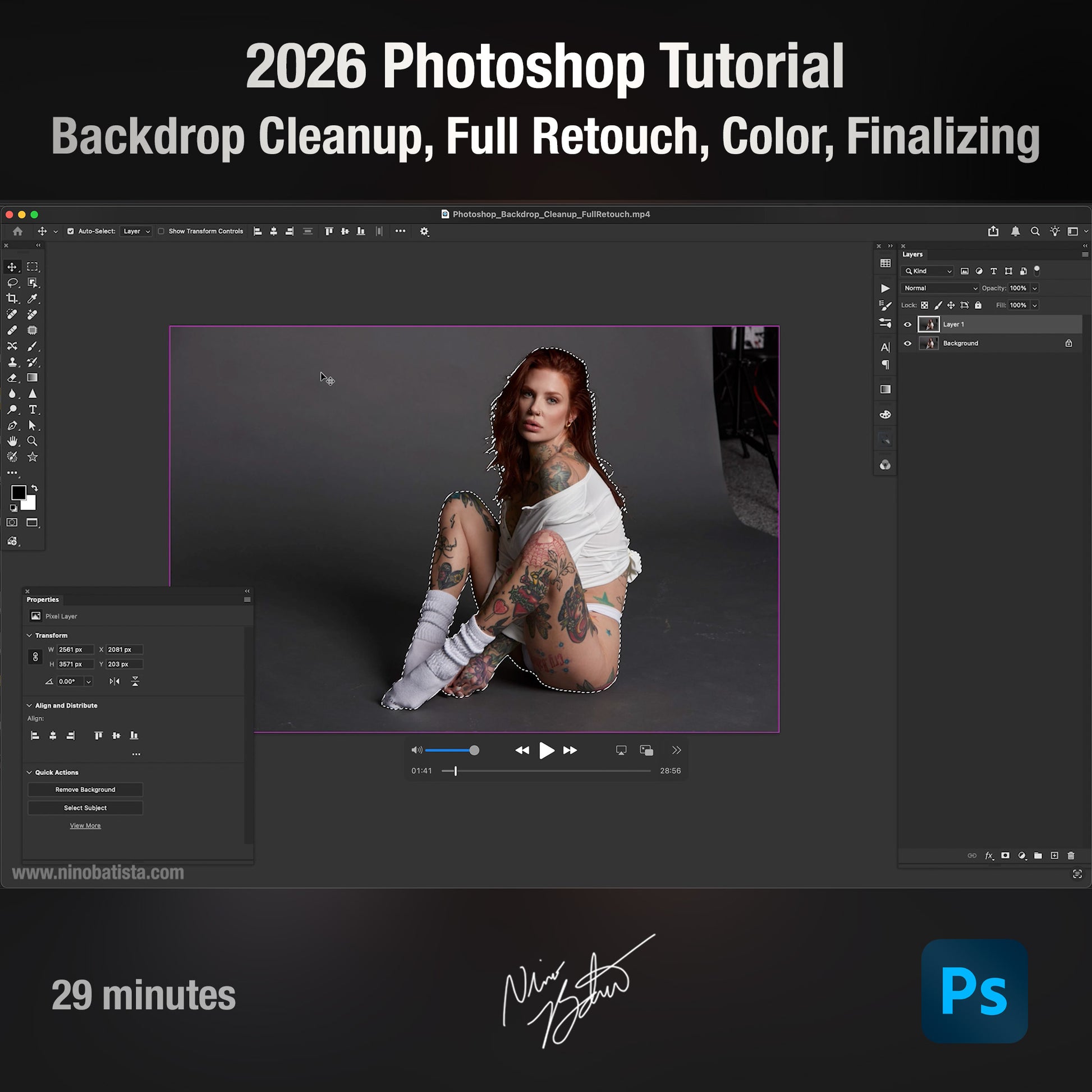Click the Properties panel tab
This screenshot has width=1092, height=1092.
pos(43,600)
